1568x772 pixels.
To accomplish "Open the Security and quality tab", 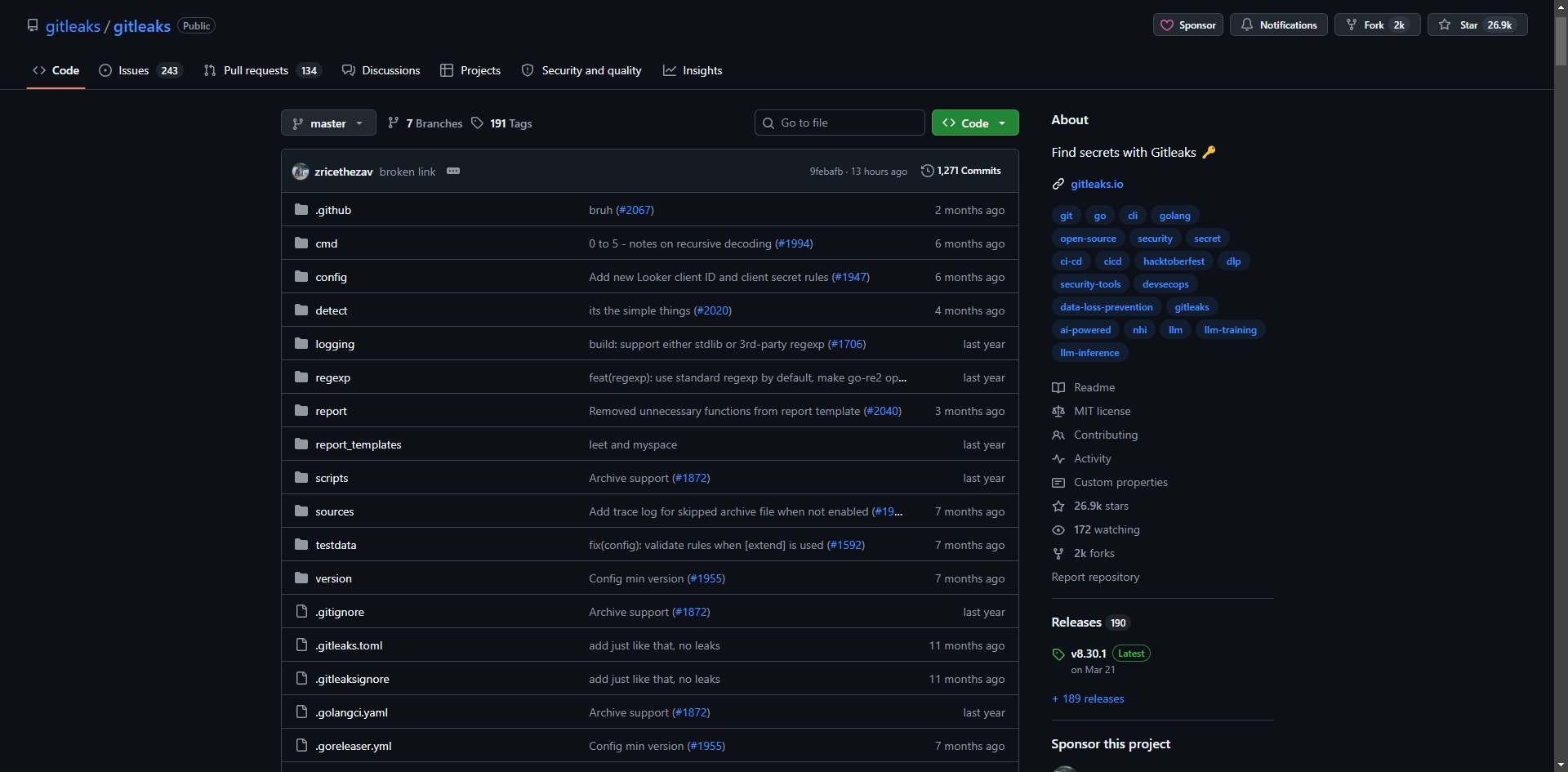I will 581,70.
